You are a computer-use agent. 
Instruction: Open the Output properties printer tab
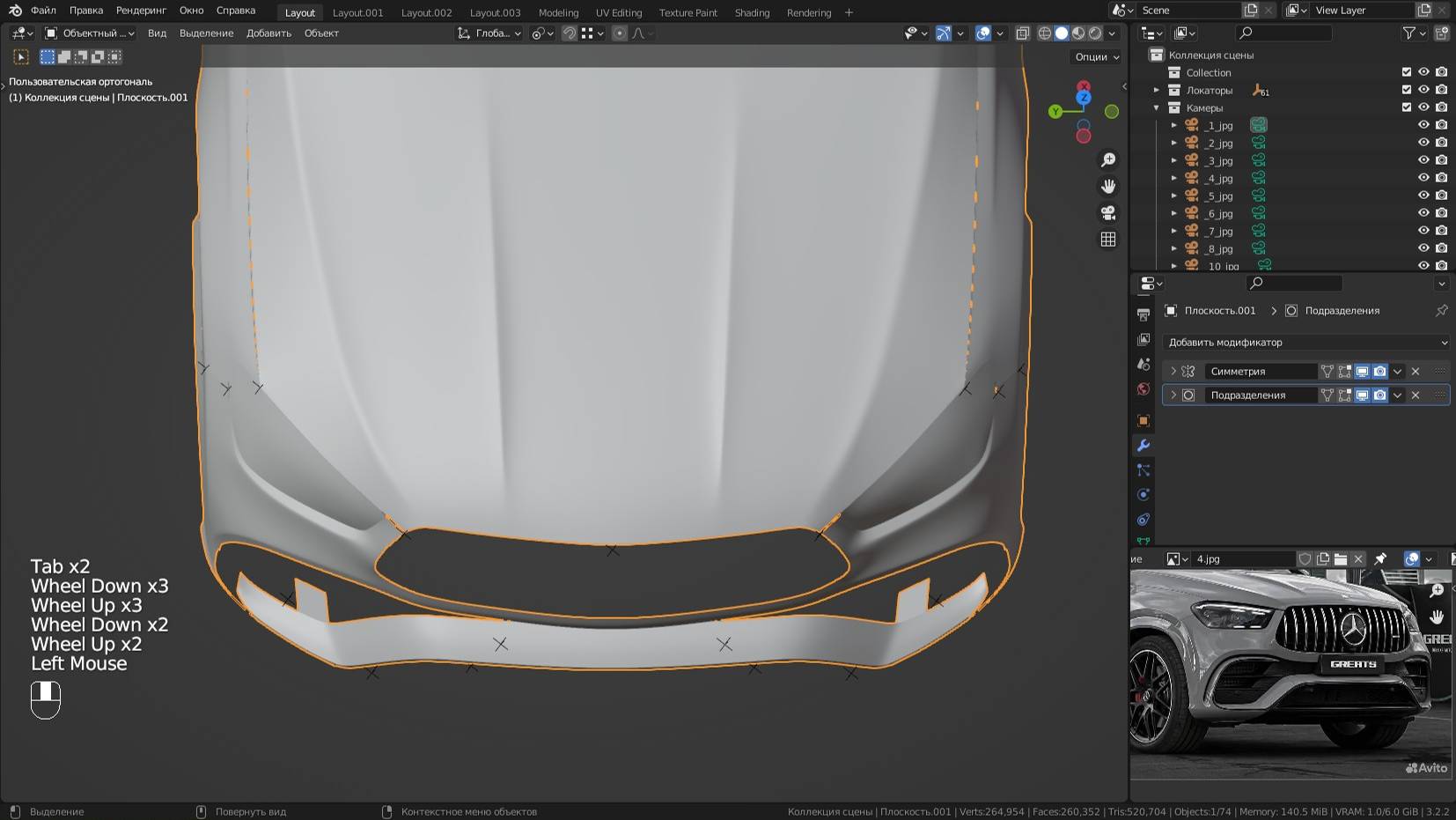click(x=1143, y=314)
